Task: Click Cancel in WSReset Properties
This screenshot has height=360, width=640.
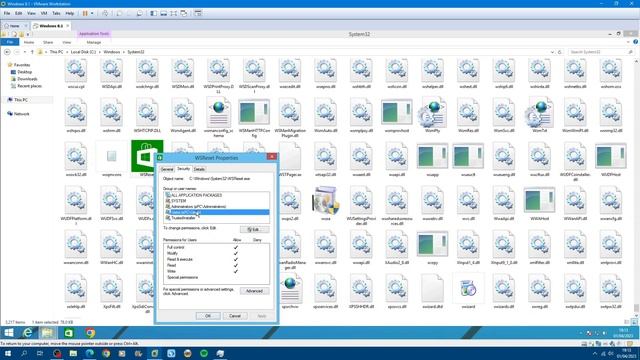Action: 235,316
